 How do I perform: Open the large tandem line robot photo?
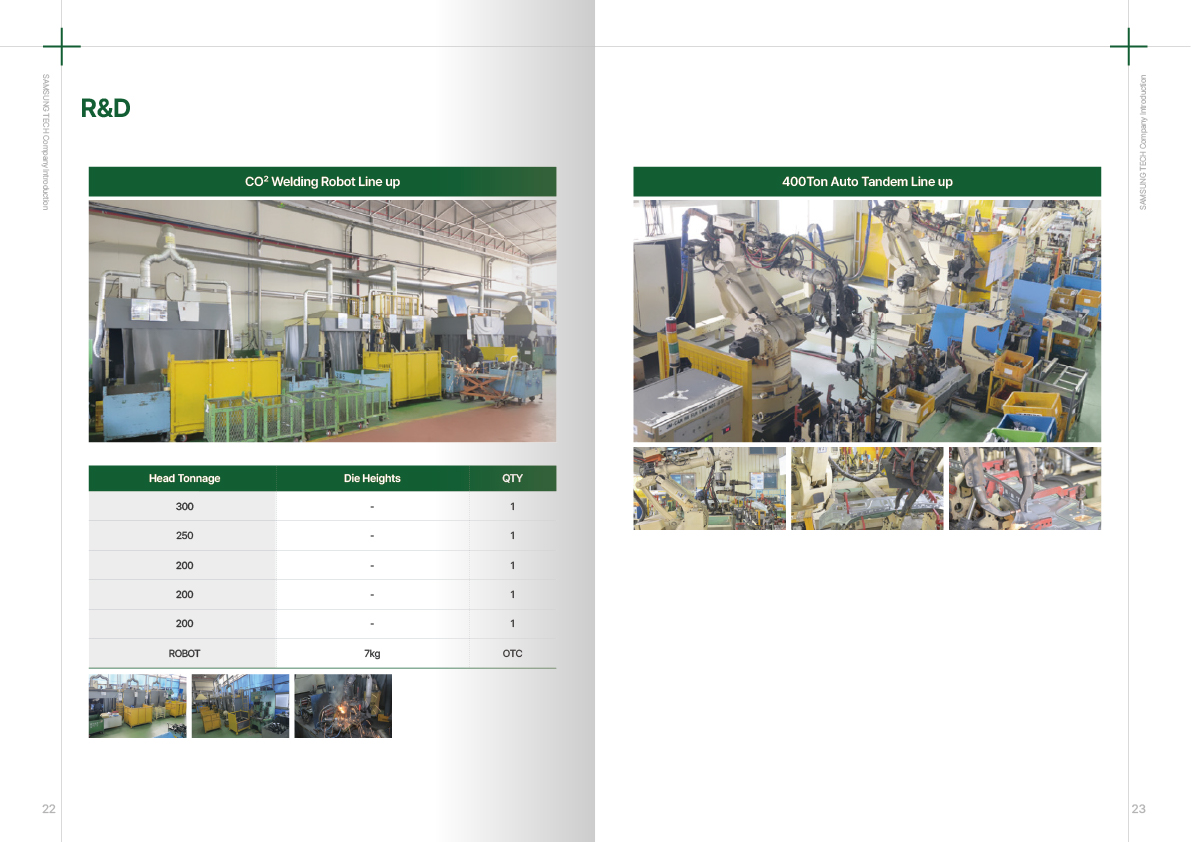pyautogui.click(x=867, y=321)
